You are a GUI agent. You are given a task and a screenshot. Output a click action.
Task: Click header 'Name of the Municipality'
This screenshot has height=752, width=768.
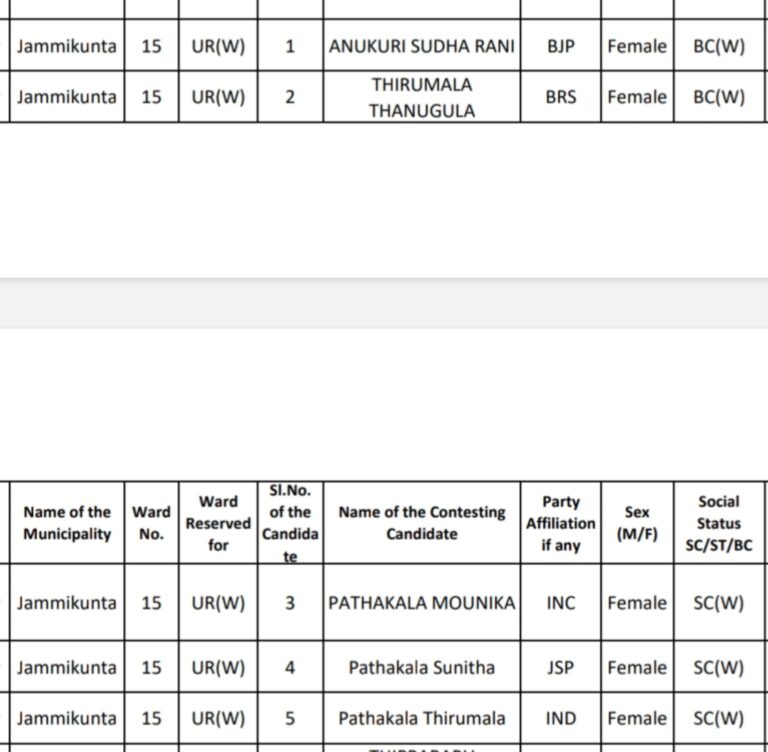[x=67, y=523]
